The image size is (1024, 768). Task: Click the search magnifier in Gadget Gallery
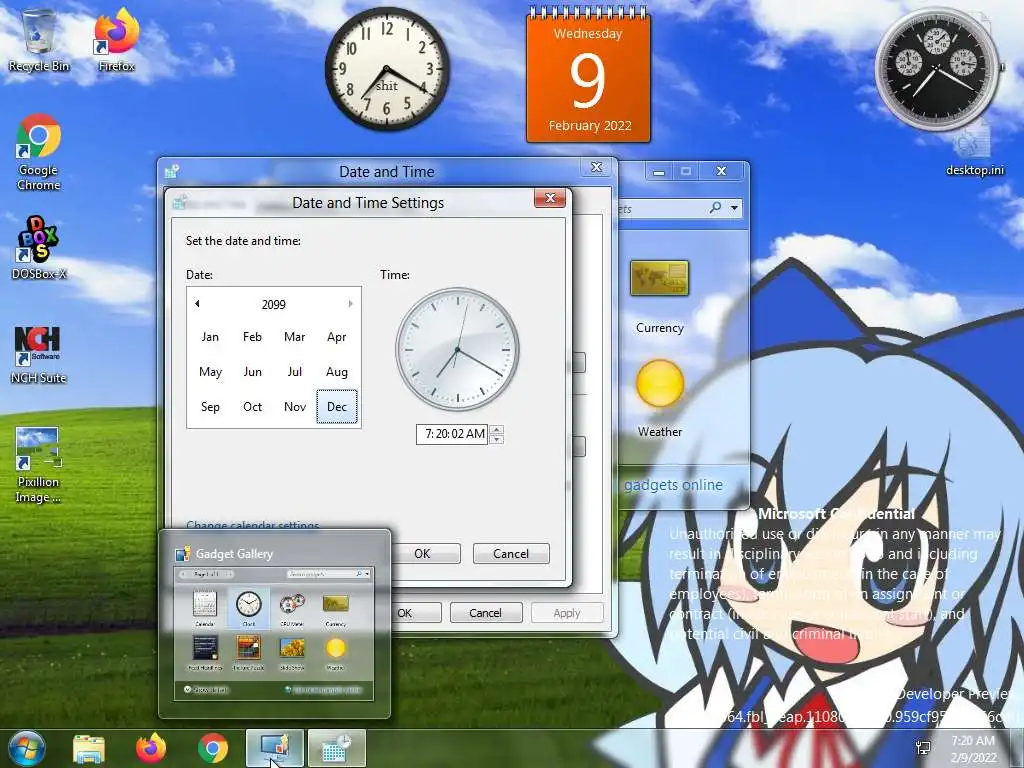(x=715, y=208)
